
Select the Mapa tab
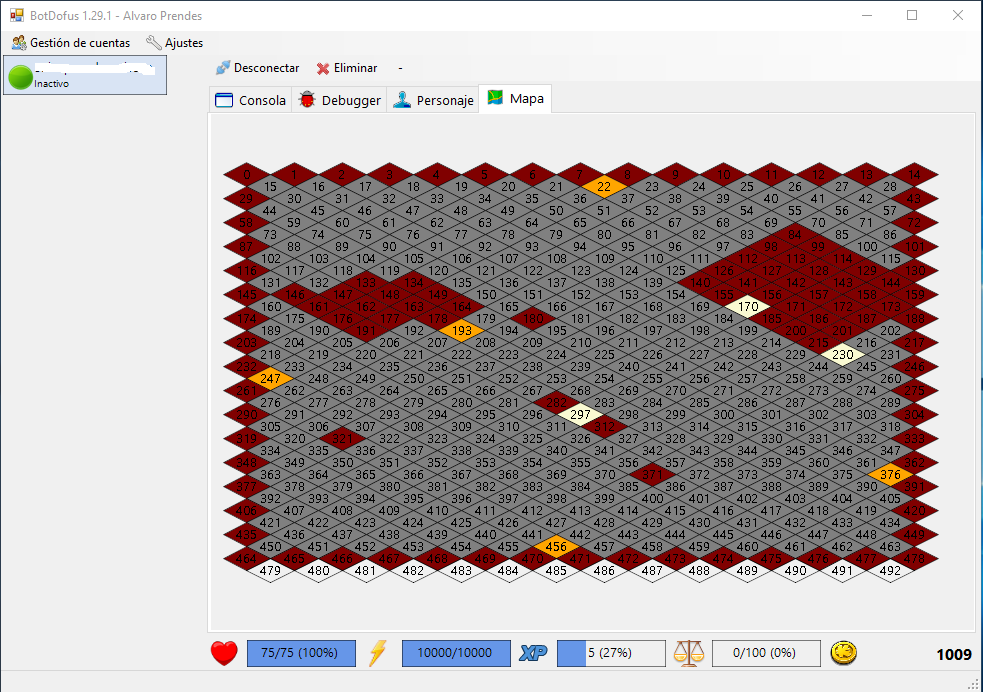[515, 98]
